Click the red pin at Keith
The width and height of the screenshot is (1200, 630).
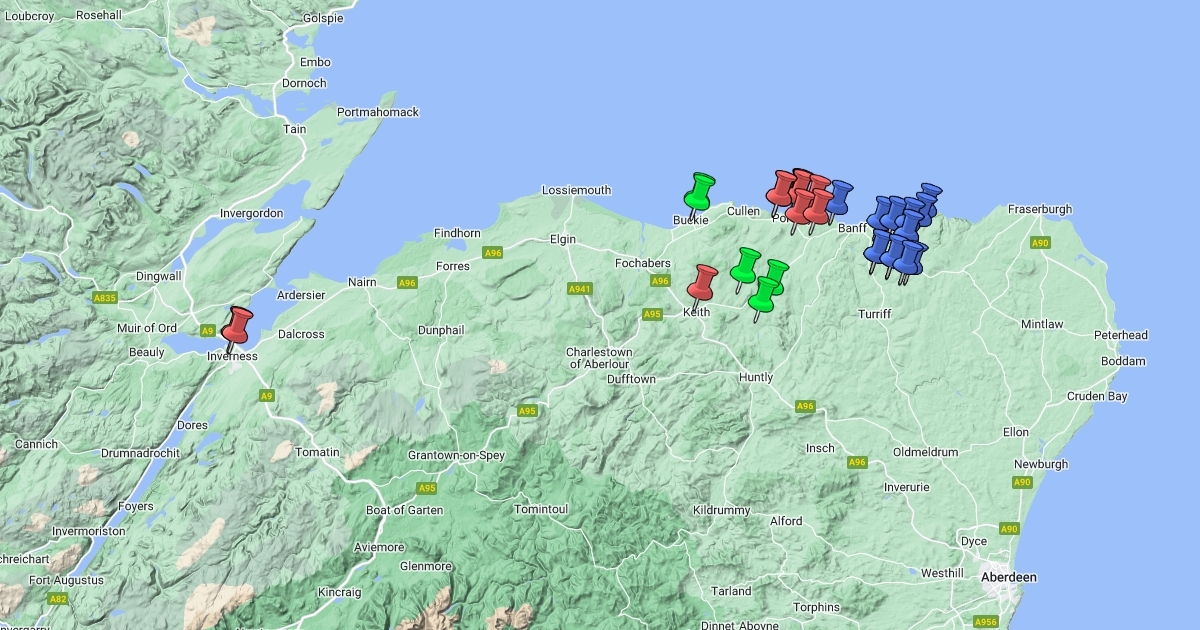pyautogui.click(x=703, y=282)
